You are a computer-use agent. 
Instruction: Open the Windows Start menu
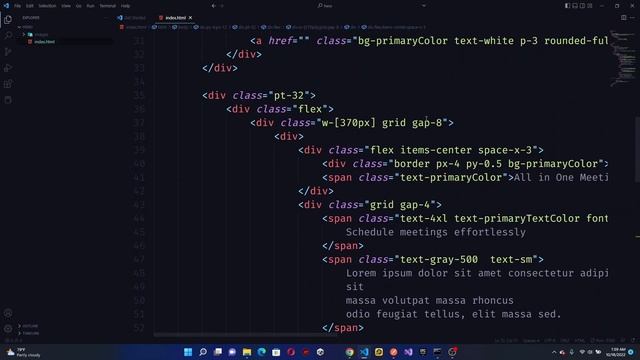pos(188,352)
